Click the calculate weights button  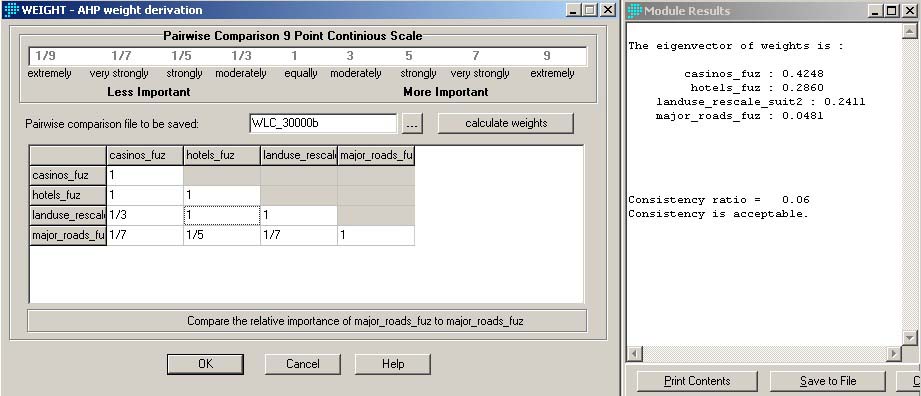pos(506,123)
